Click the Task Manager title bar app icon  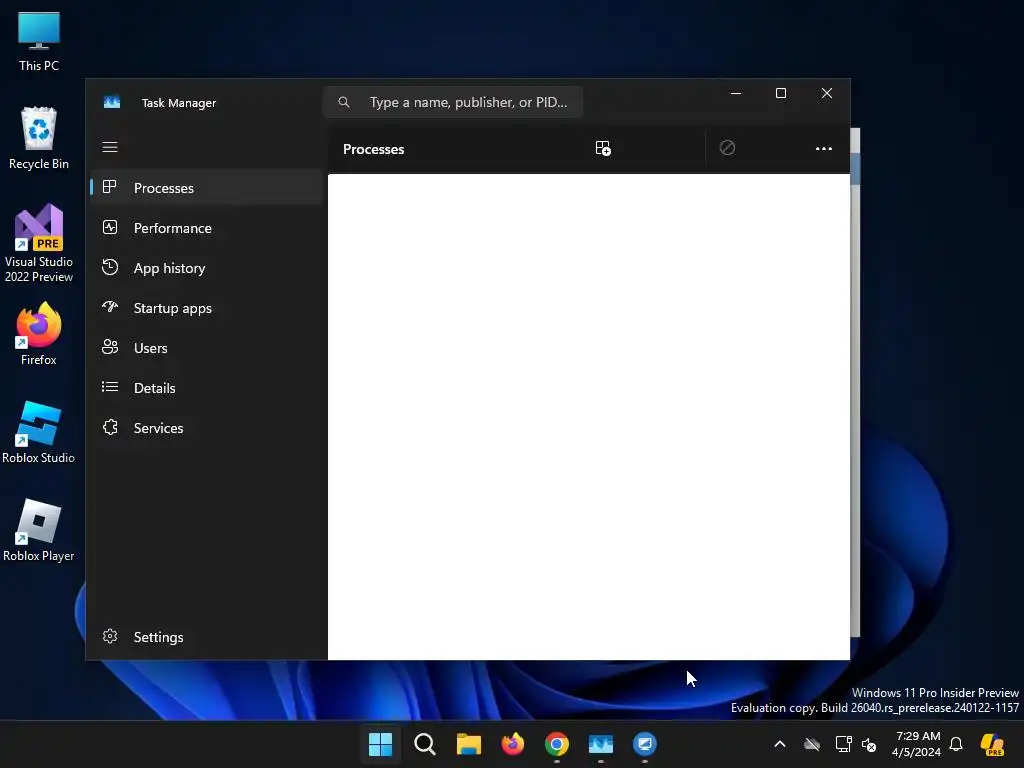(112, 103)
